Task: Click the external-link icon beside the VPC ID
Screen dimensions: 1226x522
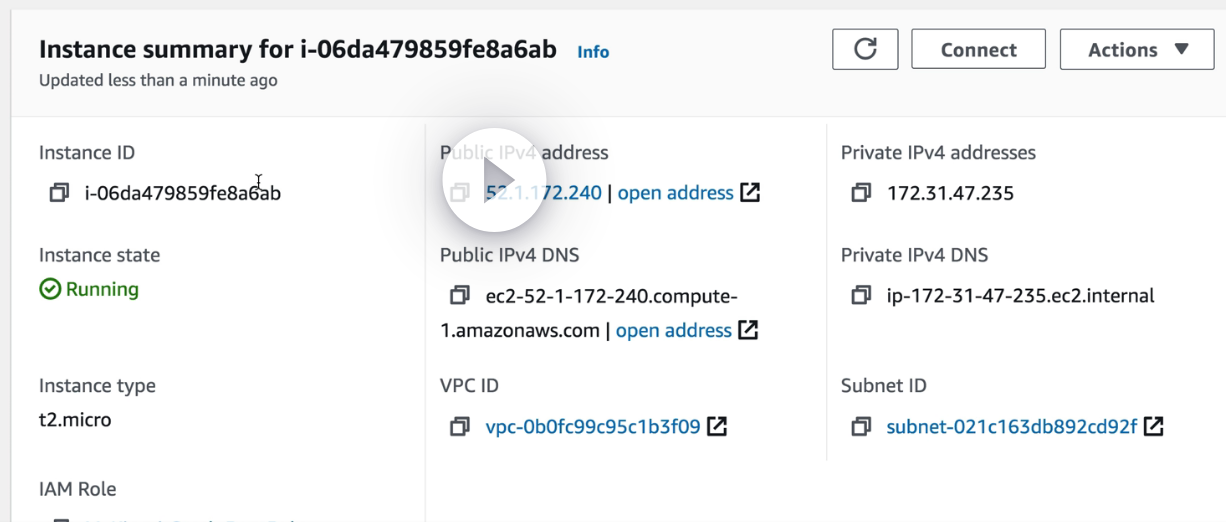Action: click(717, 427)
